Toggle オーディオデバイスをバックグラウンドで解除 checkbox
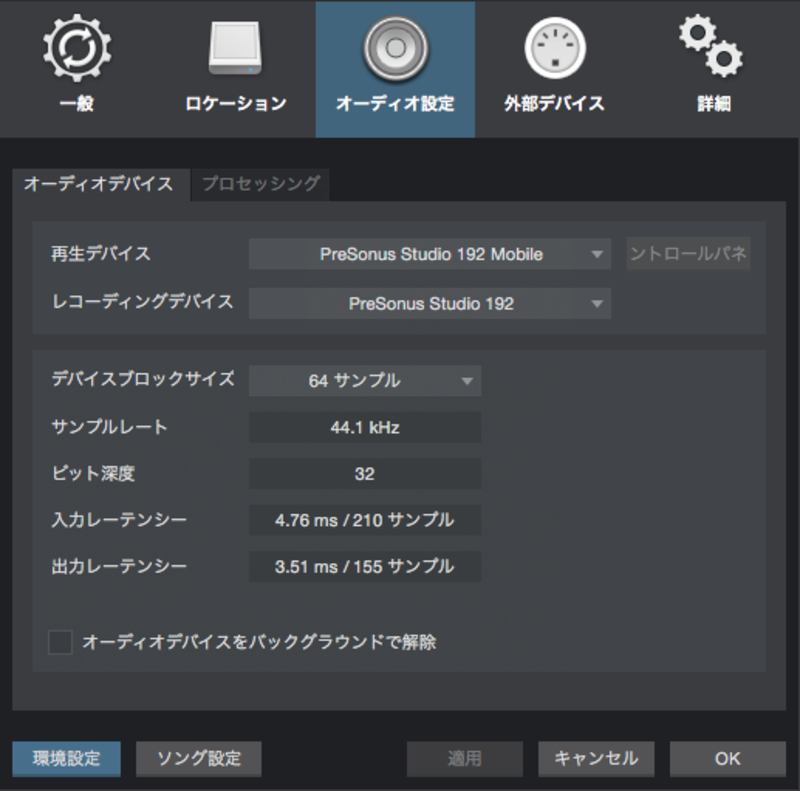The image size is (800, 791). coord(60,642)
